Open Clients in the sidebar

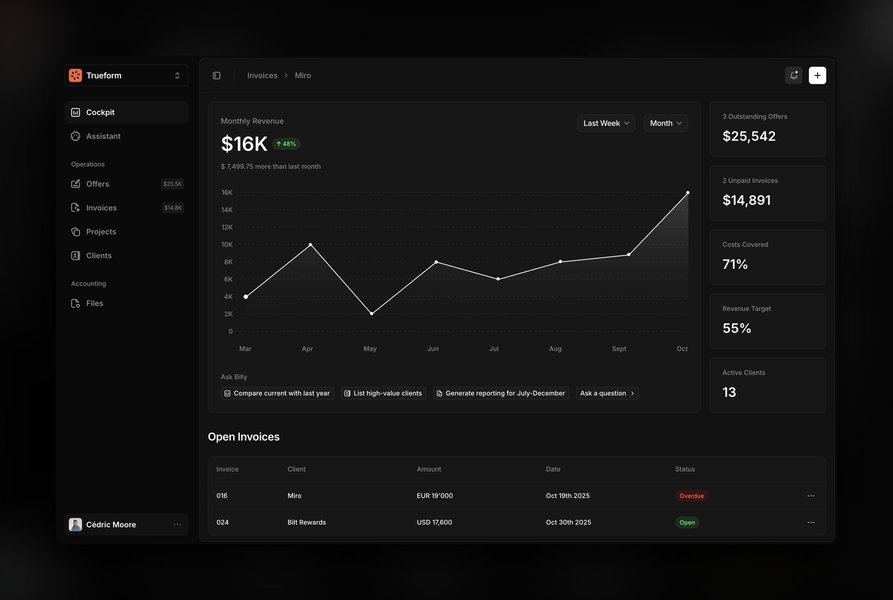[x=126, y=256]
